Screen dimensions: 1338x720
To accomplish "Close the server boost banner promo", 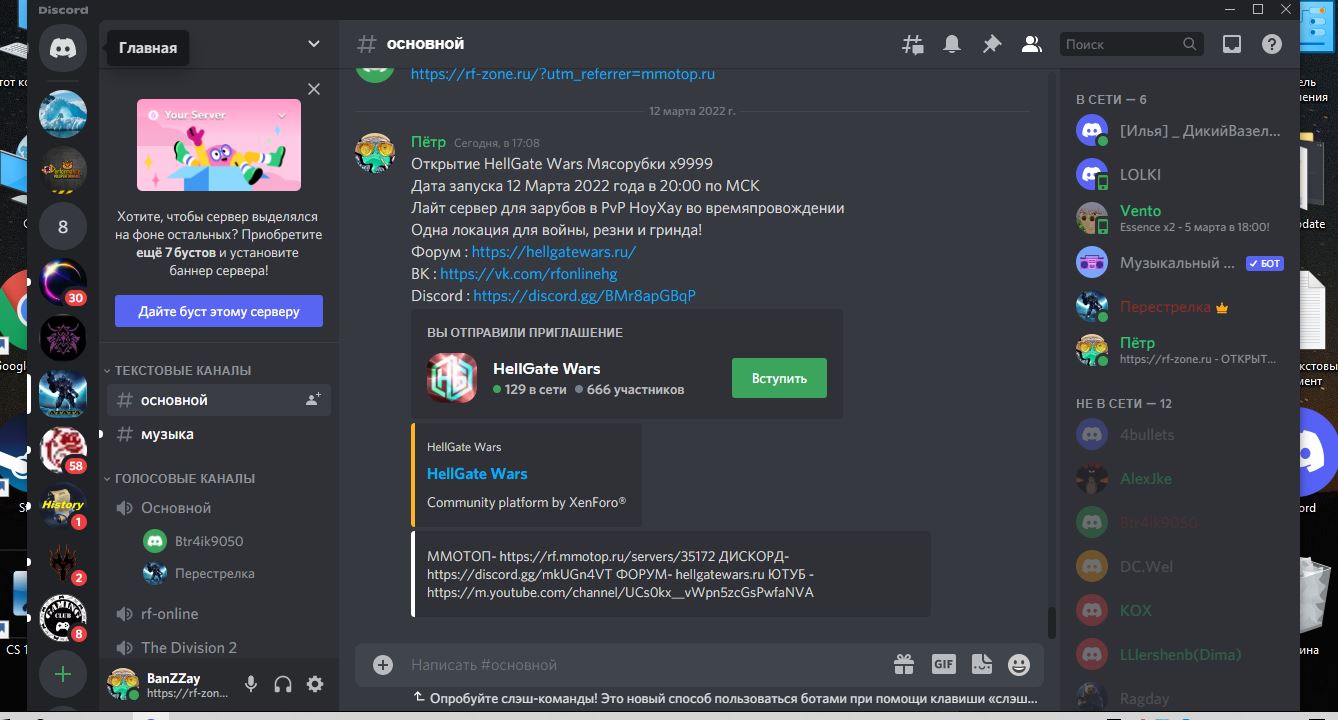I will [314, 89].
